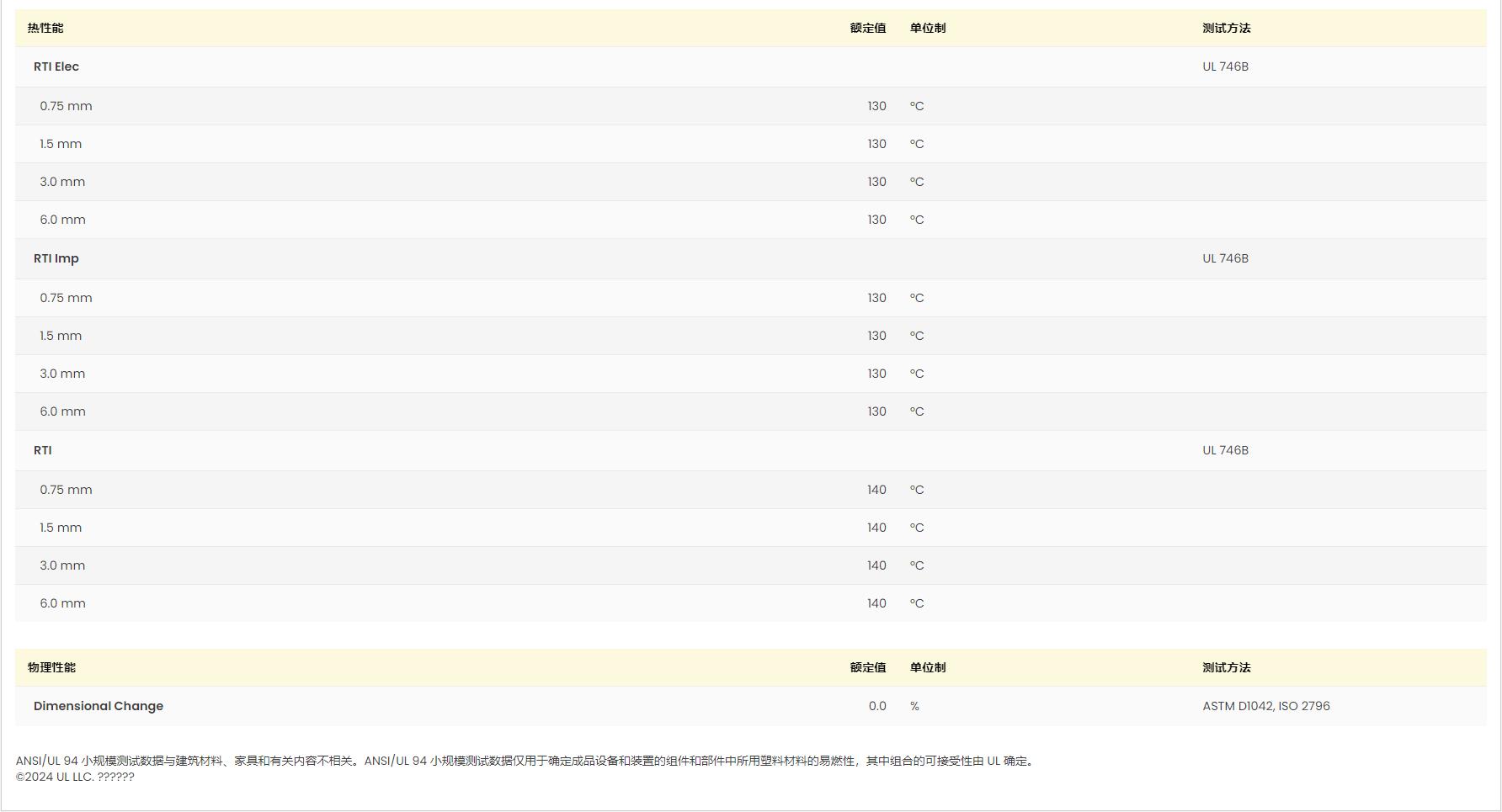Image resolution: width=1502 pixels, height=812 pixels.
Task: Click 3.0 mm under RTI Elec
Action: (62, 182)
